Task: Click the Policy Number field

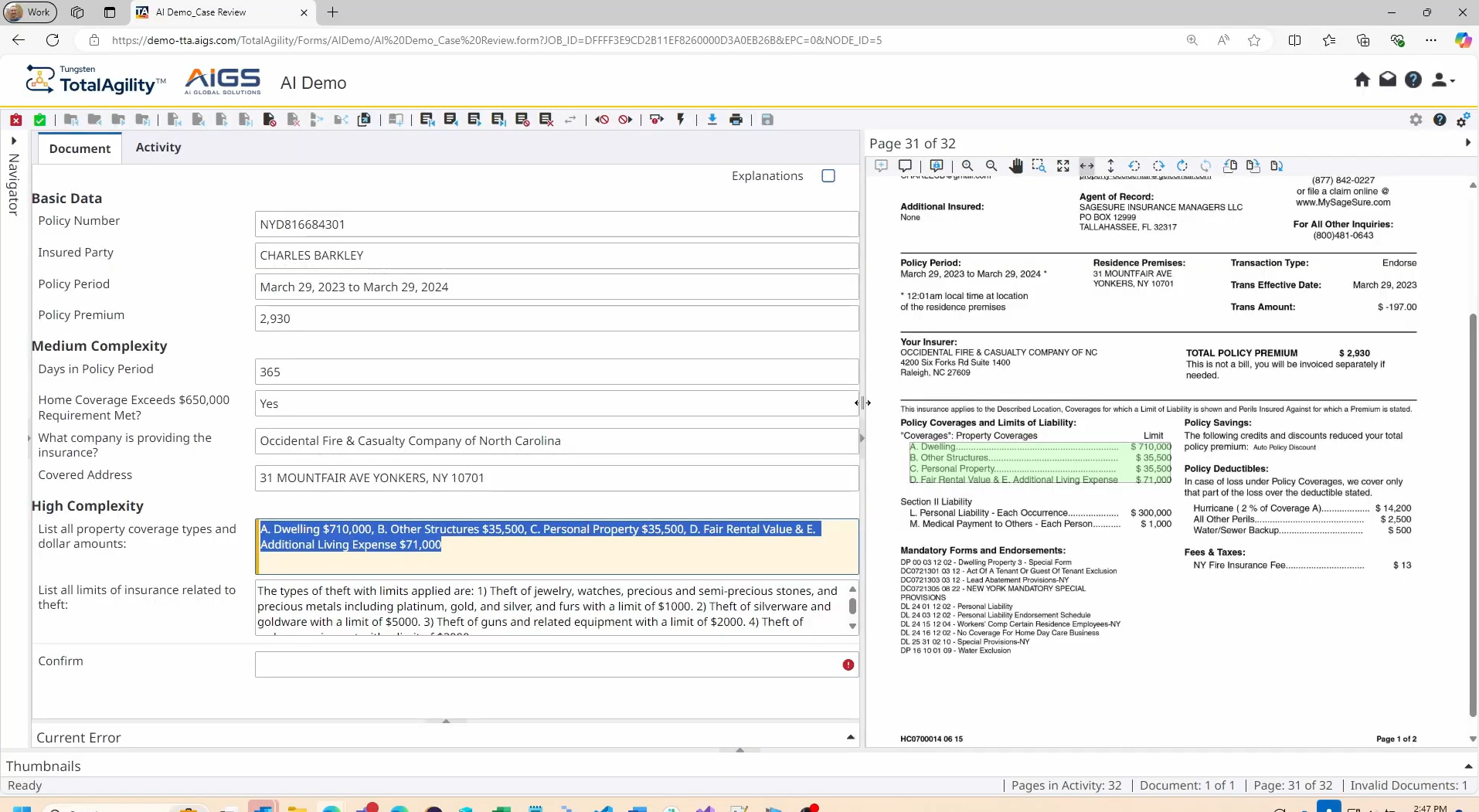Action: point(556,225)
